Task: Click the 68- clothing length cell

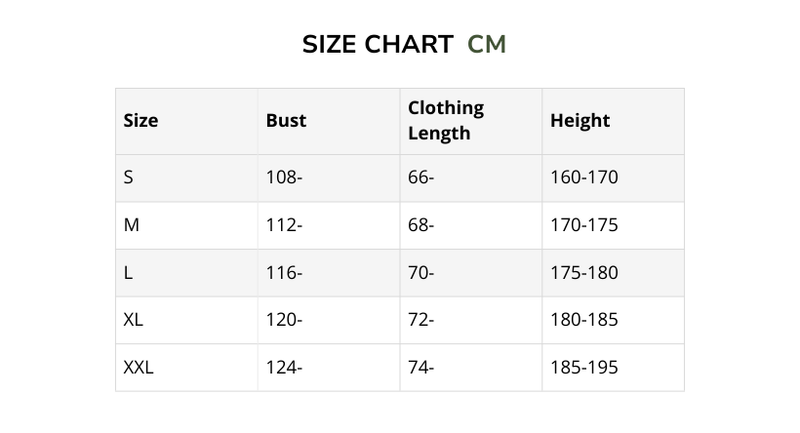Action: pyautogui.click(x=421, y=225)
